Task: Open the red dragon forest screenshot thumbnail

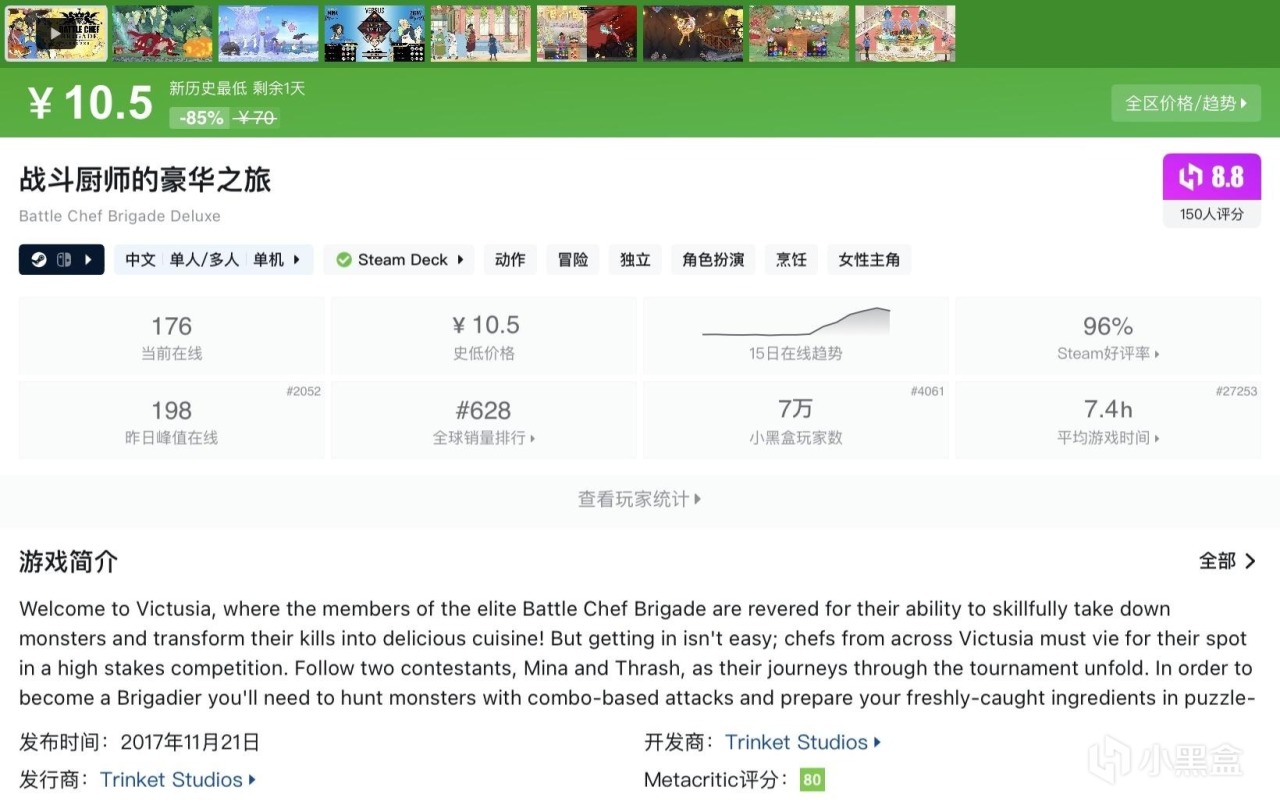Action: pyautogui.click(x=163, y=34)
